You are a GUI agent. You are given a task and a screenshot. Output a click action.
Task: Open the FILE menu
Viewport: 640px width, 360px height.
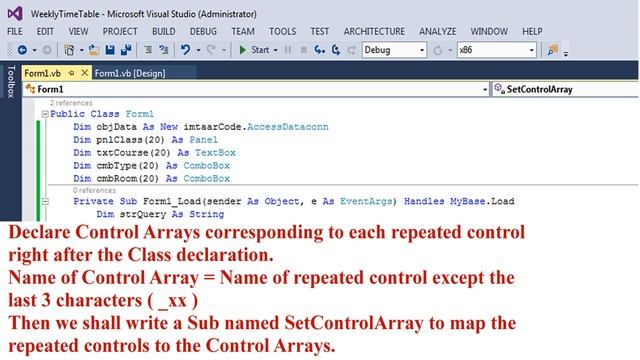click(x=15, y=31)
